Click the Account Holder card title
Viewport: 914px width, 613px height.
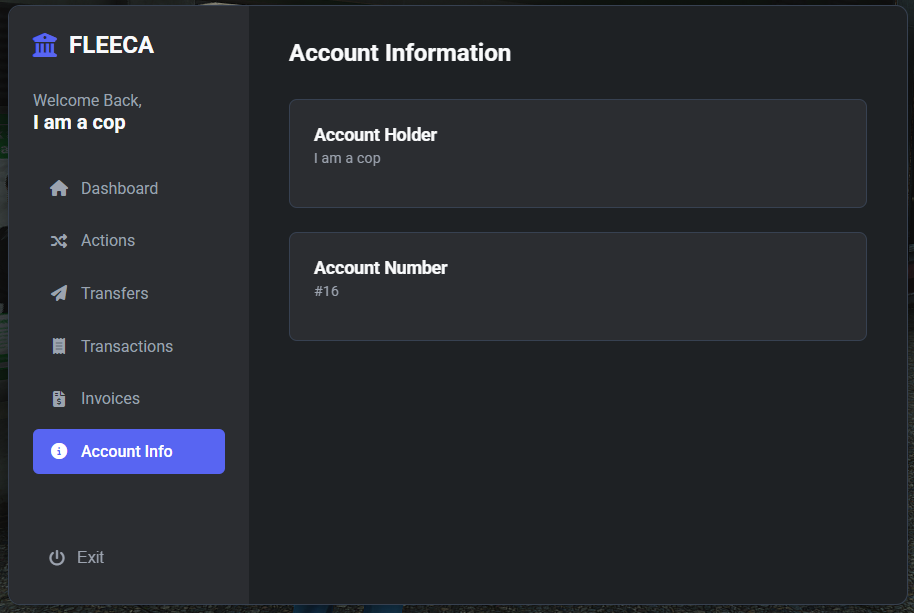click(375, 135)
